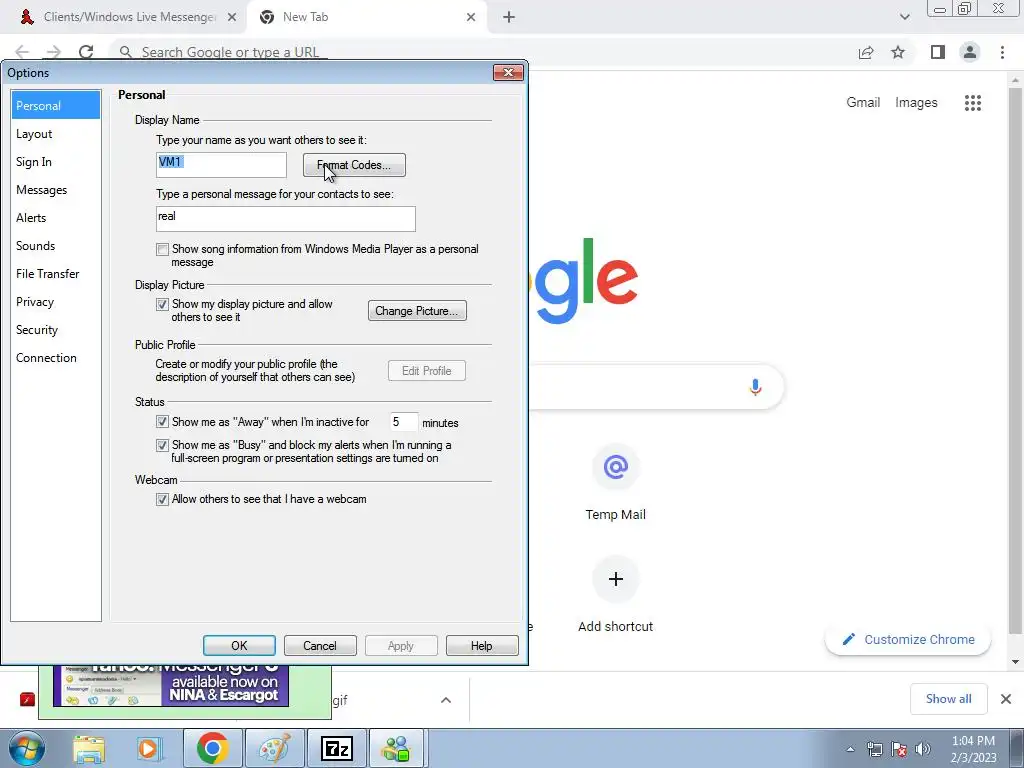Click Chrome icon in taskbar
The image size is (1024, 768).
(212, 748)
